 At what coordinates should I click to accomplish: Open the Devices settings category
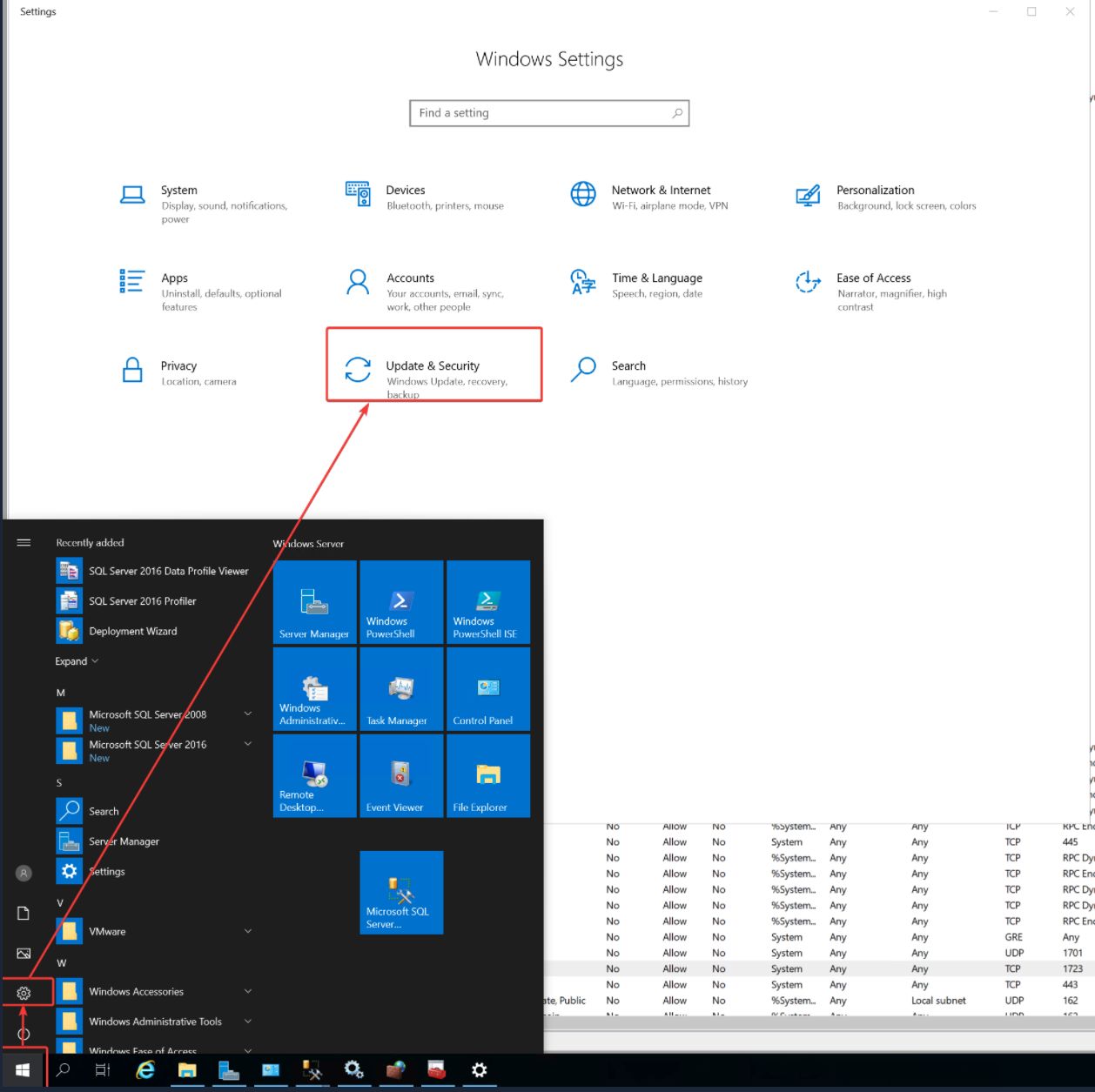(x=426, y=198)
